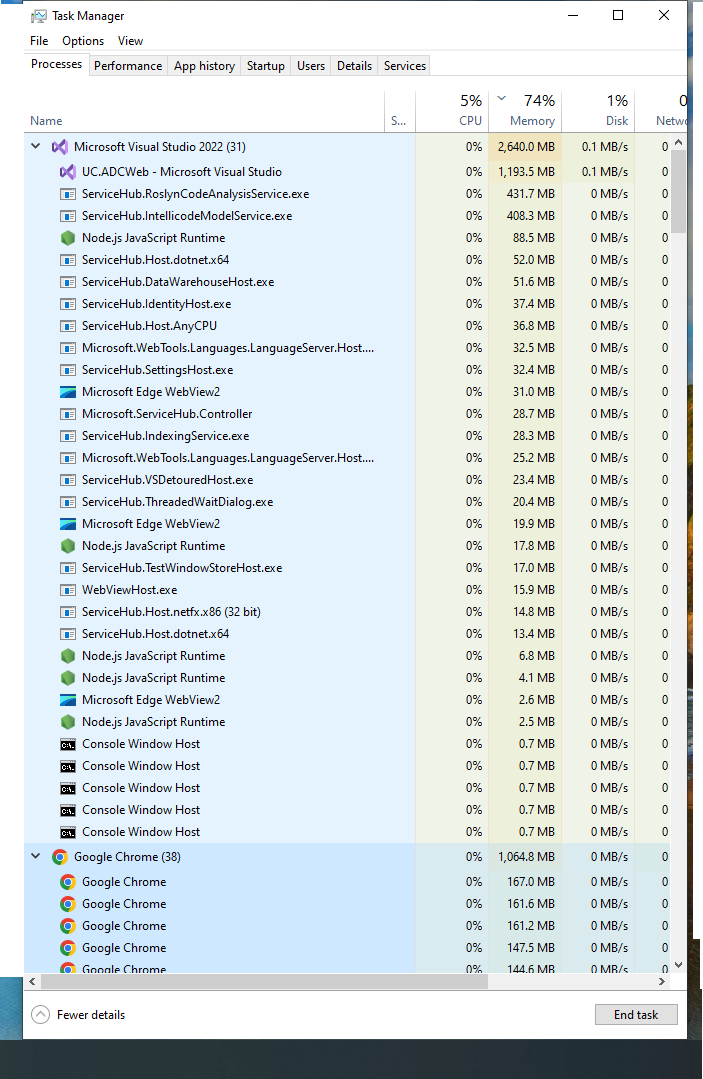Collapse the Google Chrome (38) group
This screenshot has height=1079, width=703.
click(36, 857)
